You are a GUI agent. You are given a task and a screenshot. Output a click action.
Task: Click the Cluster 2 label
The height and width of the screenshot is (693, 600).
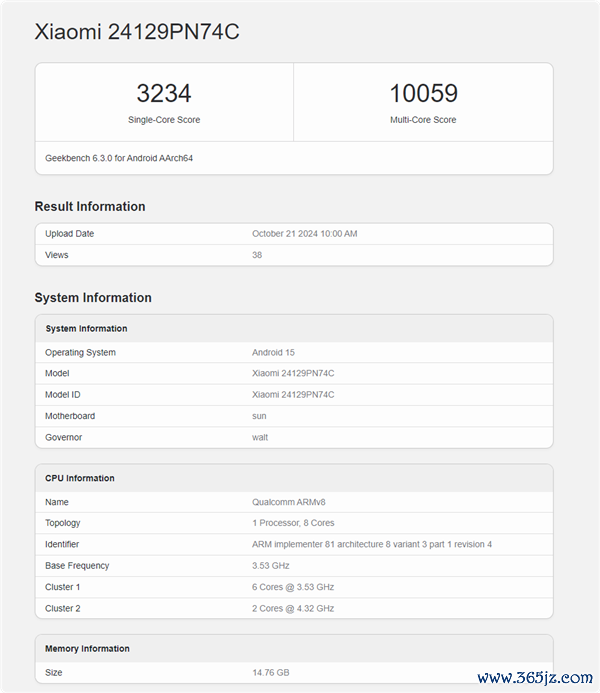[x=62, y=608]
